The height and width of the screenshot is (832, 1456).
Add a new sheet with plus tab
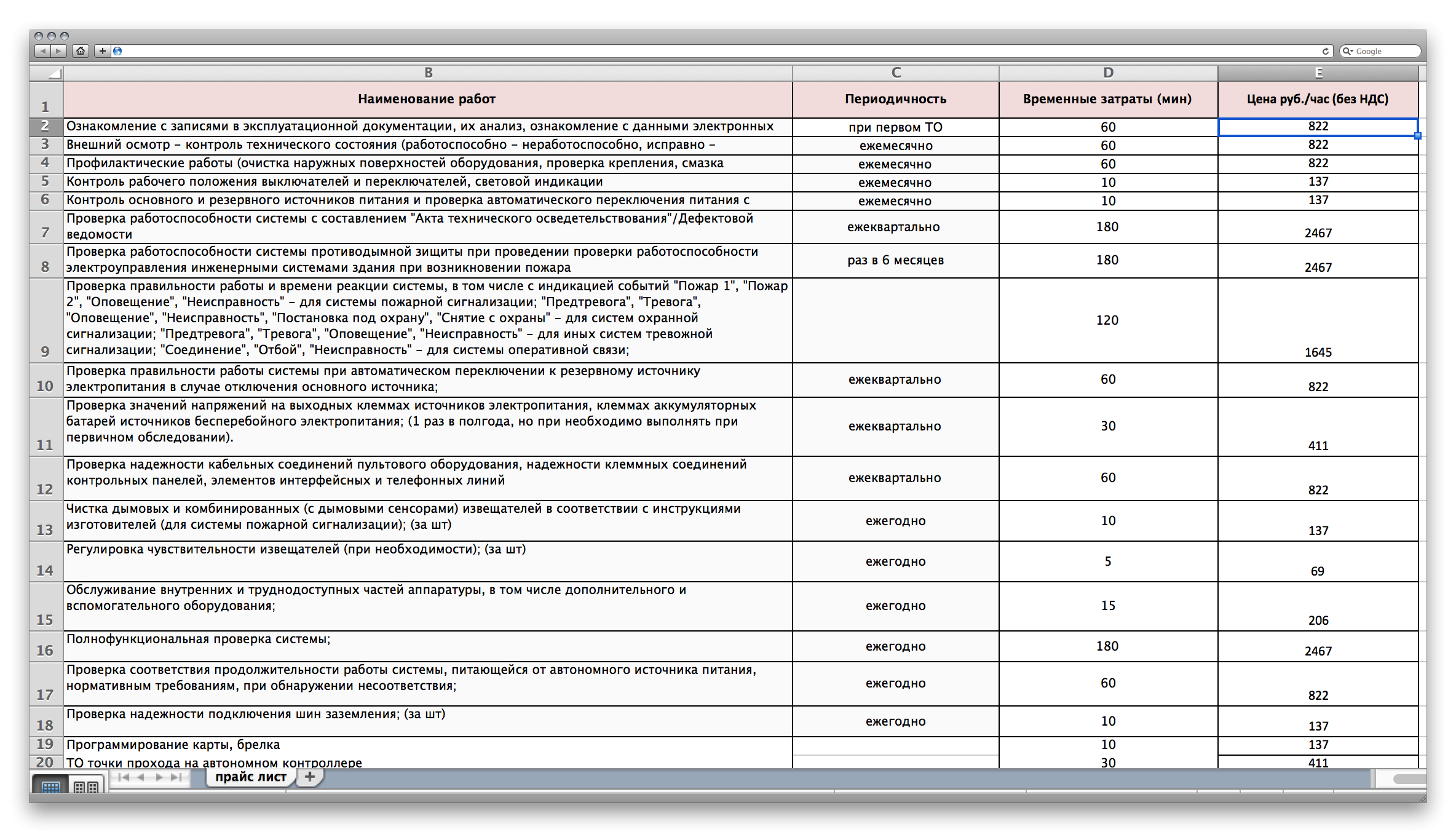point(310,777)
